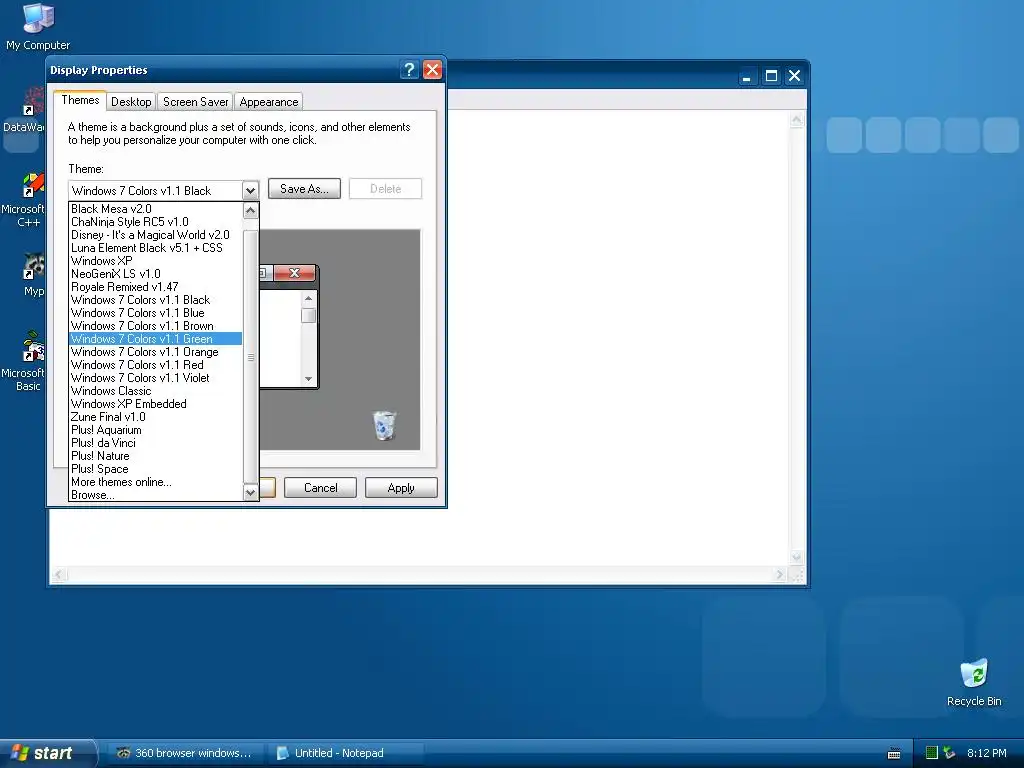Click the theme list scrollbar thumb

pos(250,357)
